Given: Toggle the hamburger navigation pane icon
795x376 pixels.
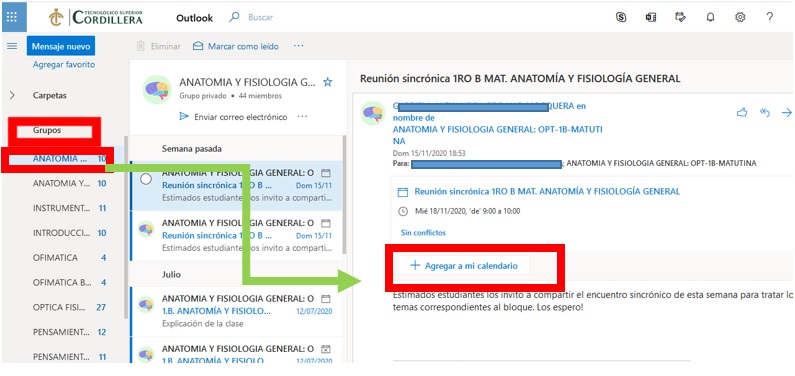Looking at the screenshot, I should click(x=12, y=46).
